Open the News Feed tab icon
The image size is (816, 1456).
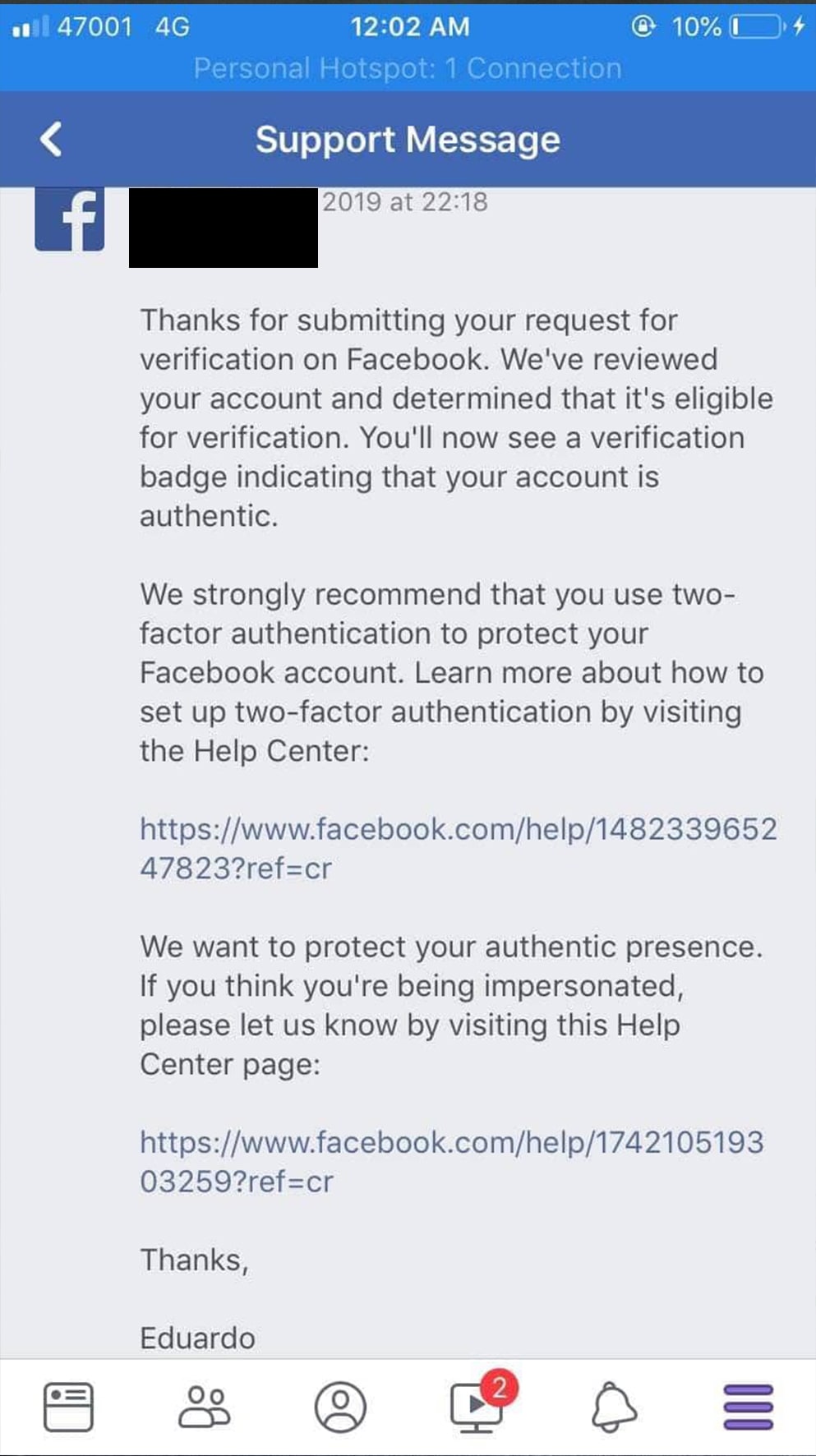(68, 1406)
